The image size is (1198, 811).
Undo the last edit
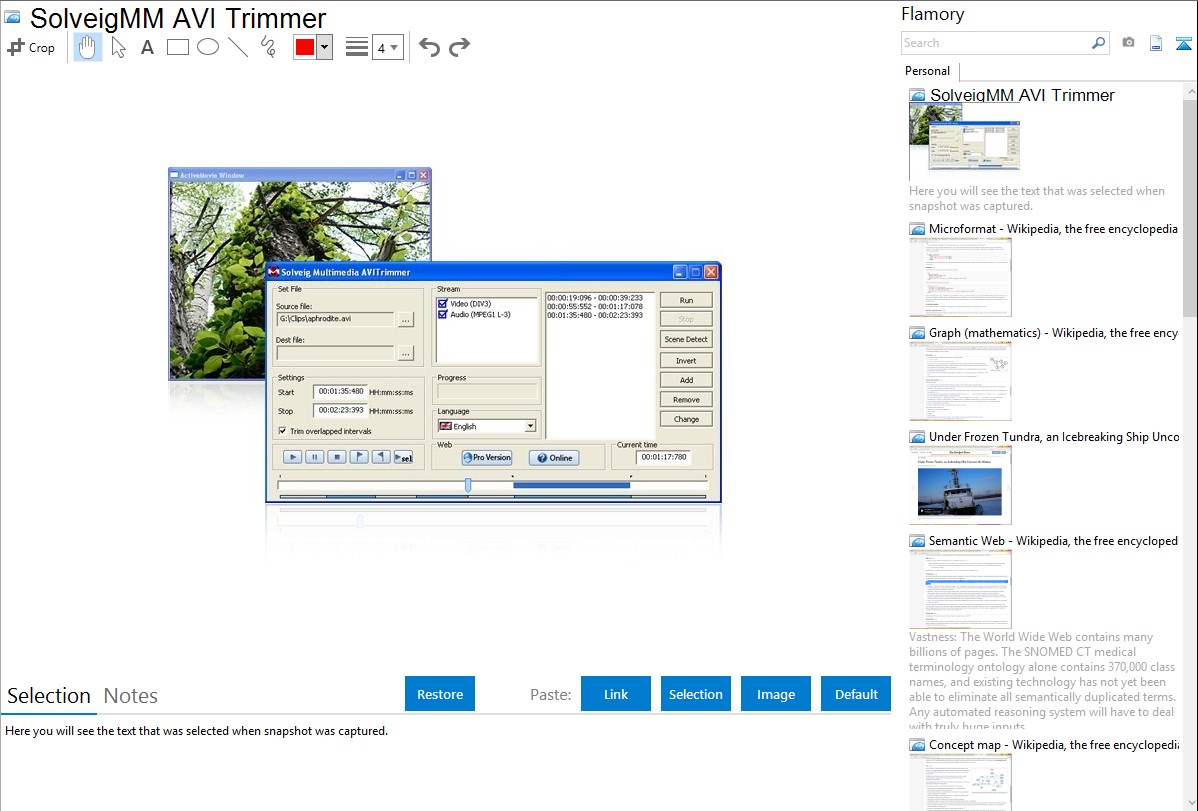coord(429,47)
